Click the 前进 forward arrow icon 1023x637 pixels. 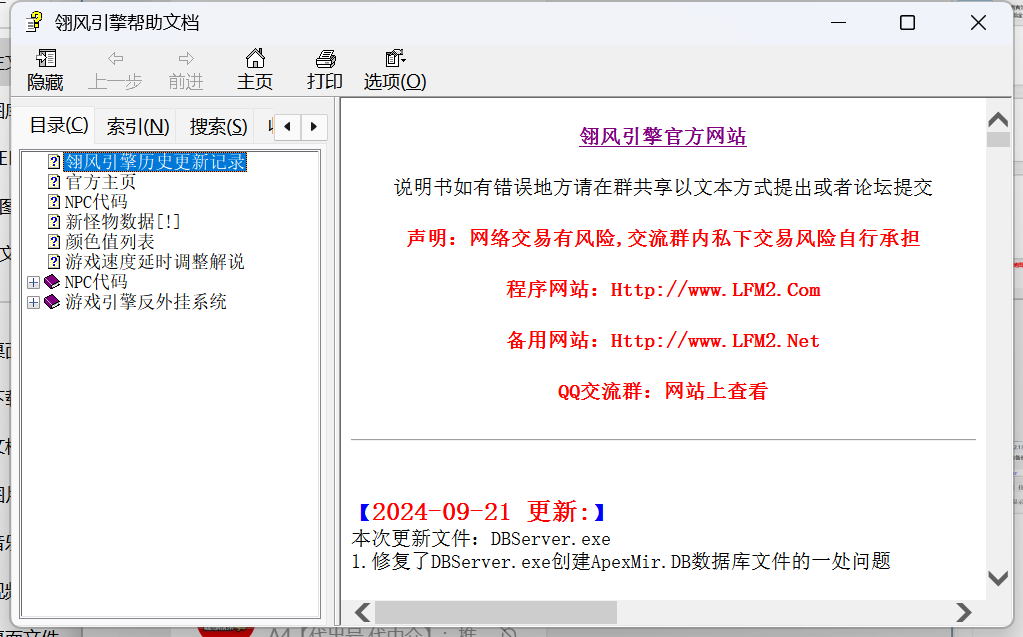point(184,60)
